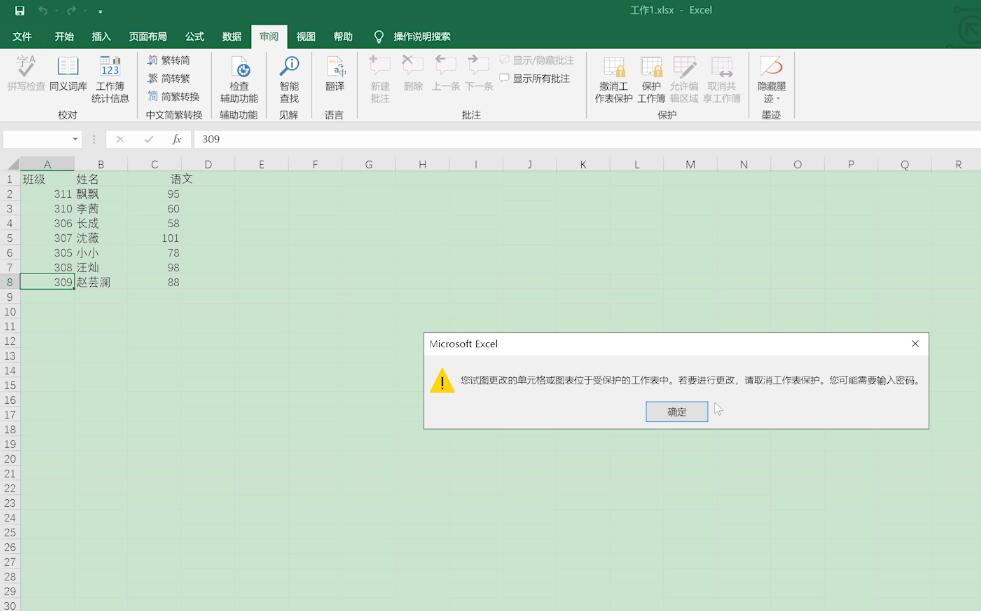Screen dimensions: 981x611
Task: Switch to the 插入 tab
Action: (x=101, y=36)
